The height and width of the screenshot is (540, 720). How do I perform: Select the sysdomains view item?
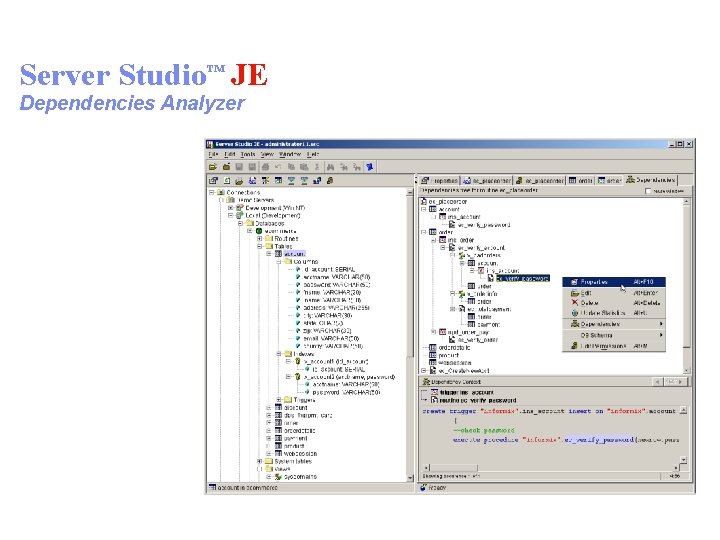tap(300, 477)
